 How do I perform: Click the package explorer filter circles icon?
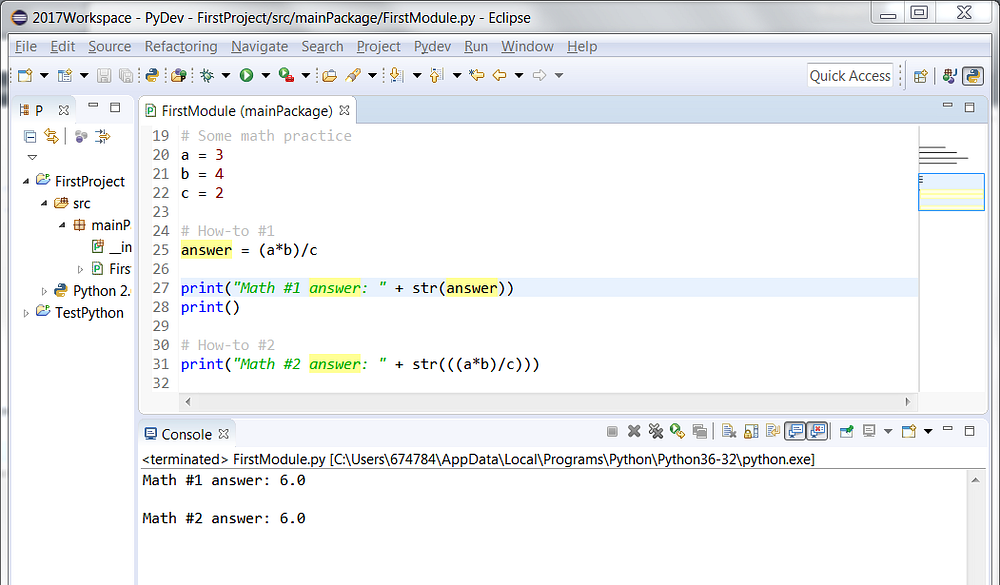pos(81,136)
